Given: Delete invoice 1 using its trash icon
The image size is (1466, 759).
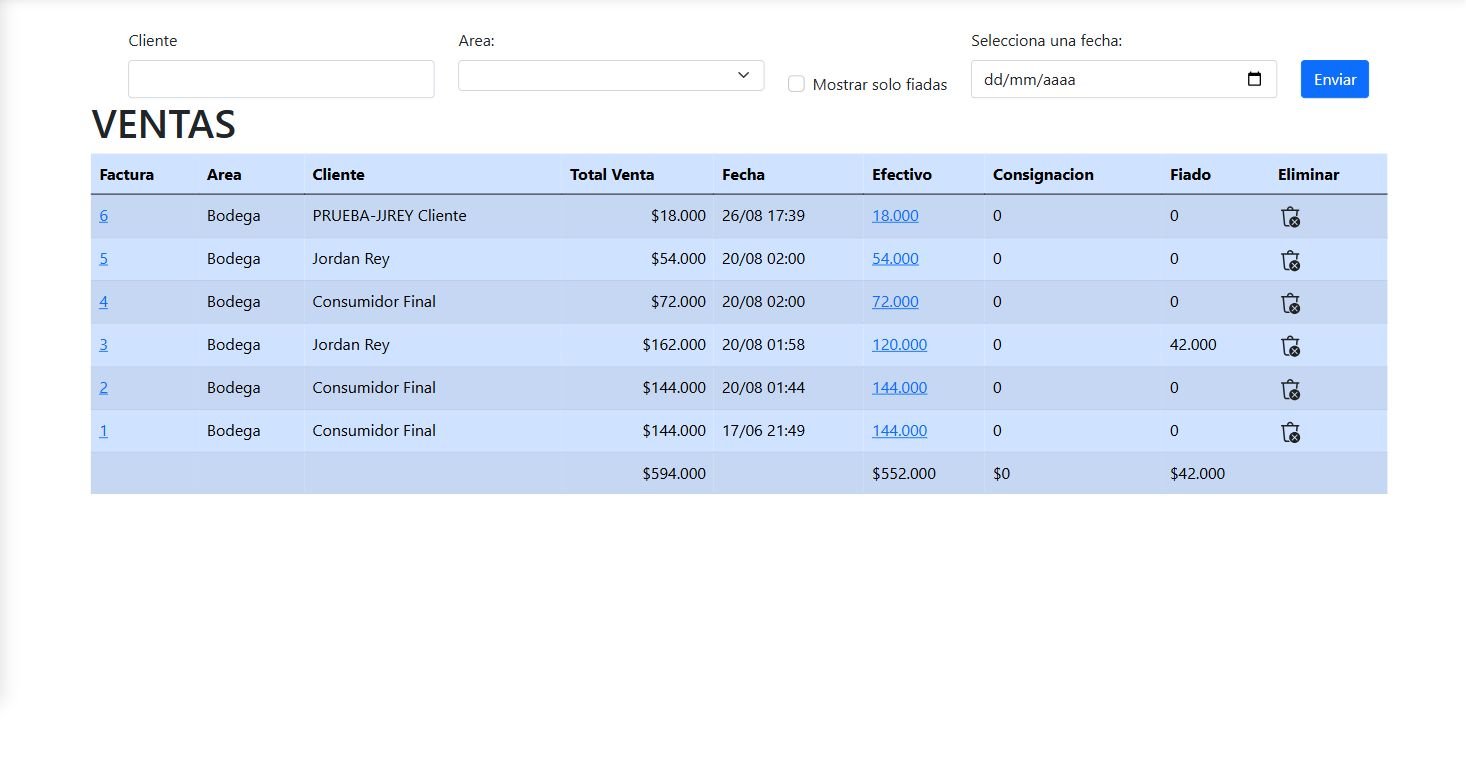Looking at the screenshot, I should [1290, 432].
